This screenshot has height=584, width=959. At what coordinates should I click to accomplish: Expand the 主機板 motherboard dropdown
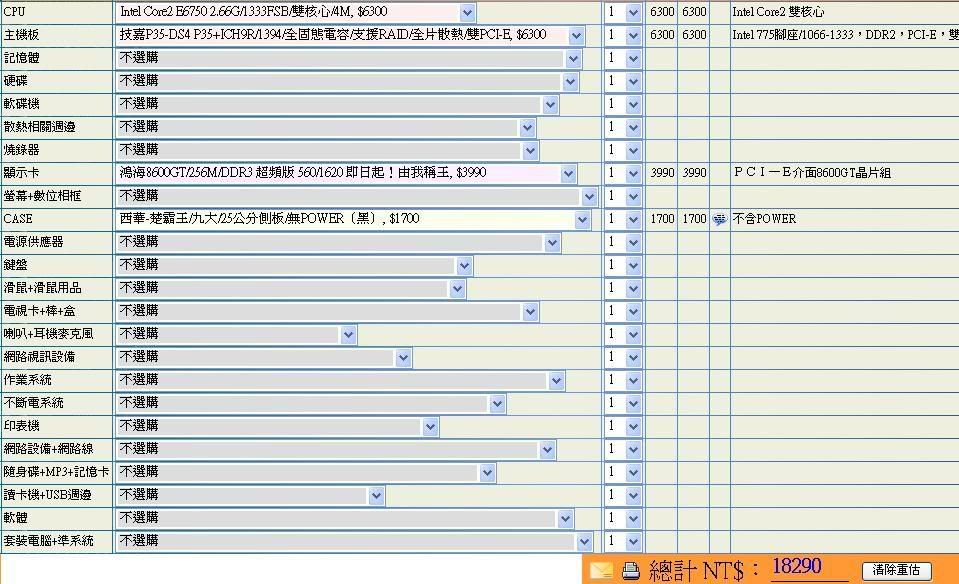pos(350,35)
